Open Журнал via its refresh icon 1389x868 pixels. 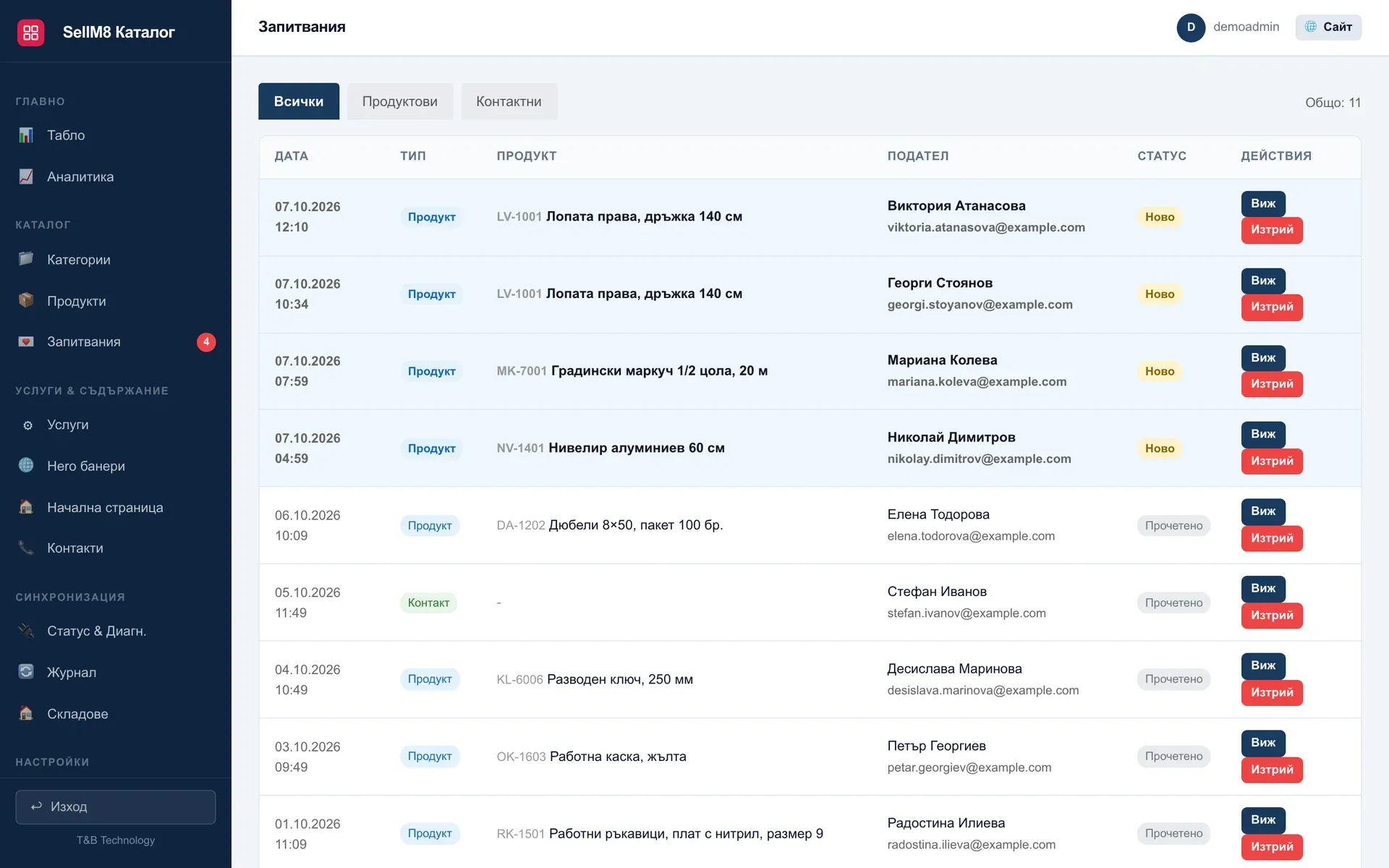pyautogui.click(x=26, y=672)
